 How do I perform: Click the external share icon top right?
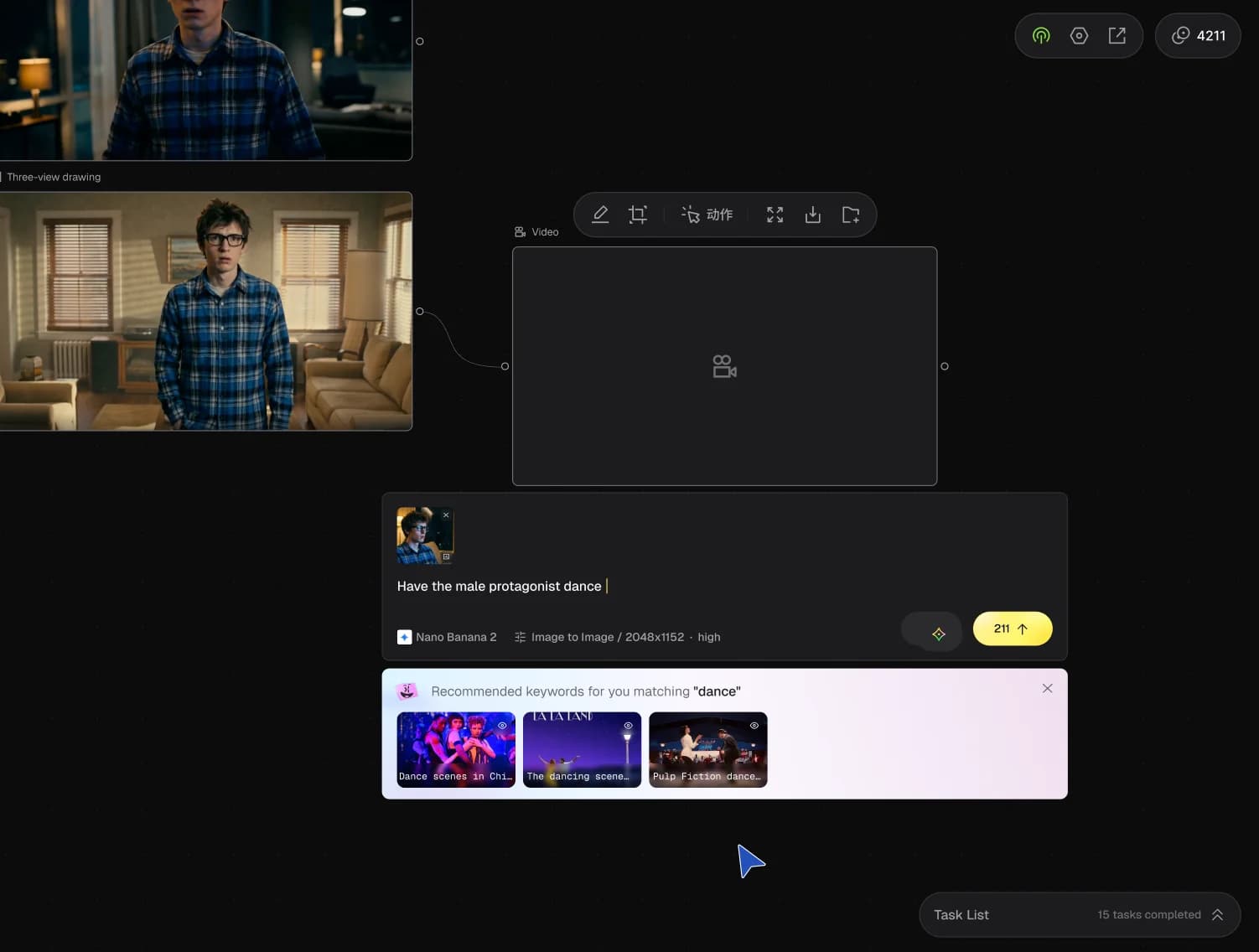pyautogui.click(x=1117, y=35)
